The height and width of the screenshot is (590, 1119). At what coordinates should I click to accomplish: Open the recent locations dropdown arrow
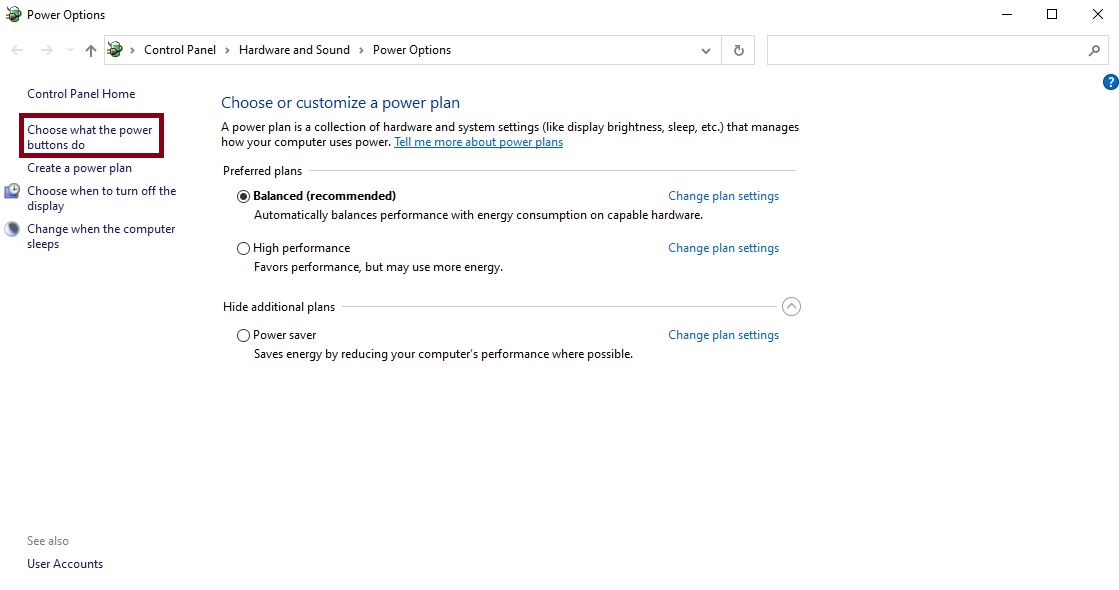pos(70,50)
